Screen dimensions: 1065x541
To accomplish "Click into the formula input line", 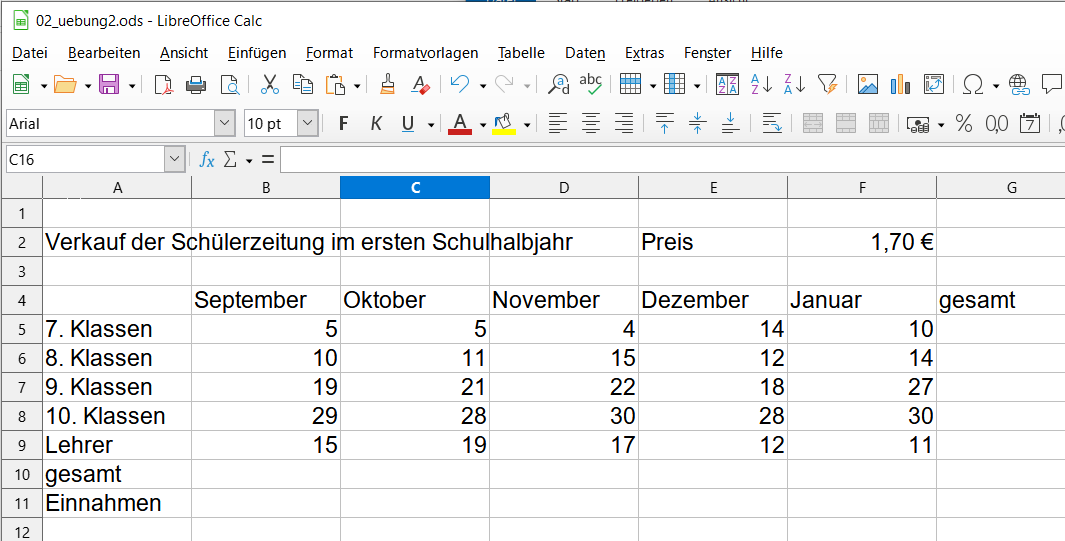I will (x=670, y=159).
